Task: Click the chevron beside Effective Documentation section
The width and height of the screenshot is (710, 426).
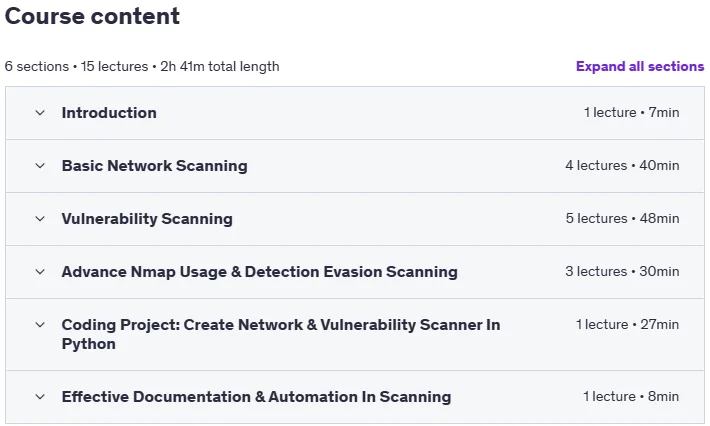Action: coord(40,397)
